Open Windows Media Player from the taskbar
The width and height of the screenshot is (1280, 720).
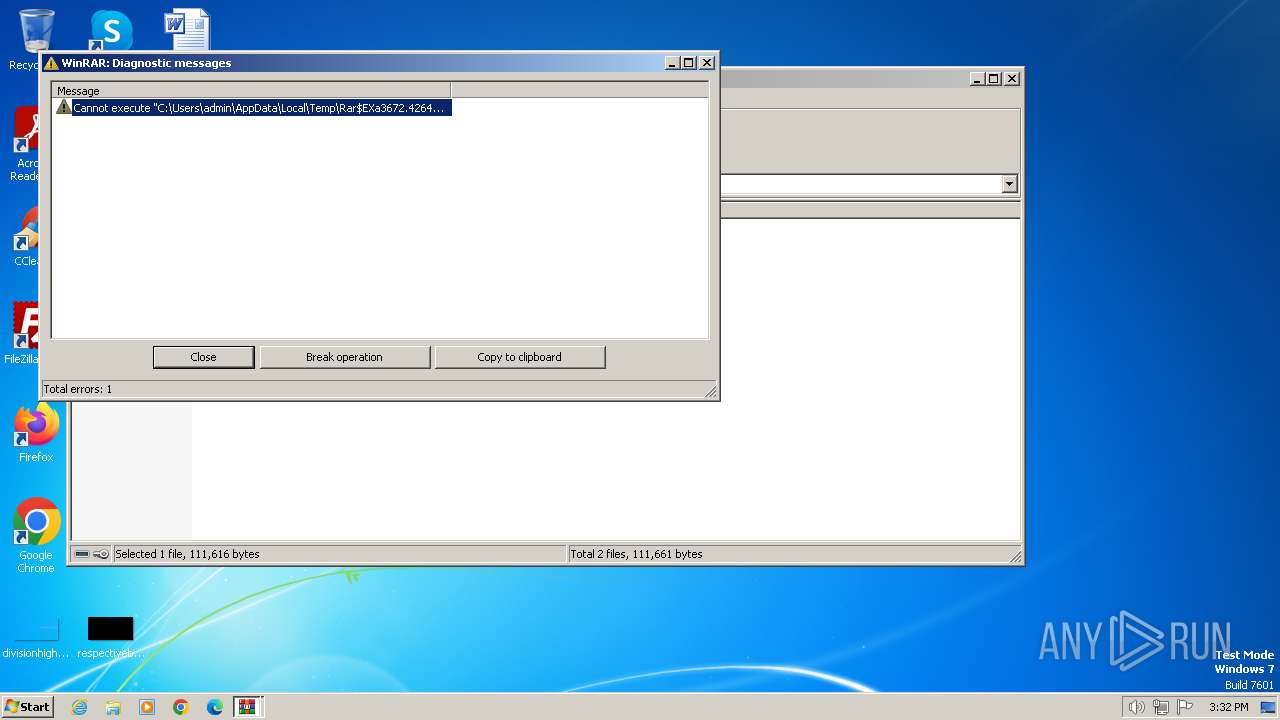[x=147, y=707]
